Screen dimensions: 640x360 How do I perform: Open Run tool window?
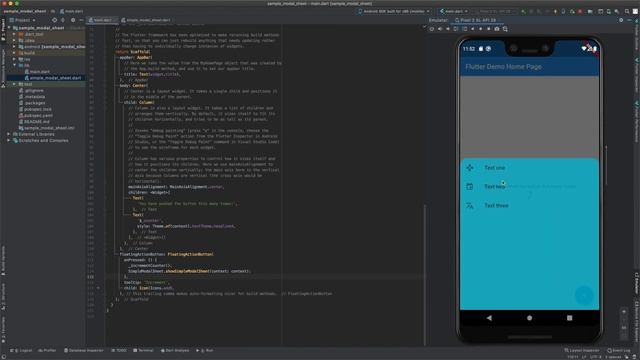205,350
